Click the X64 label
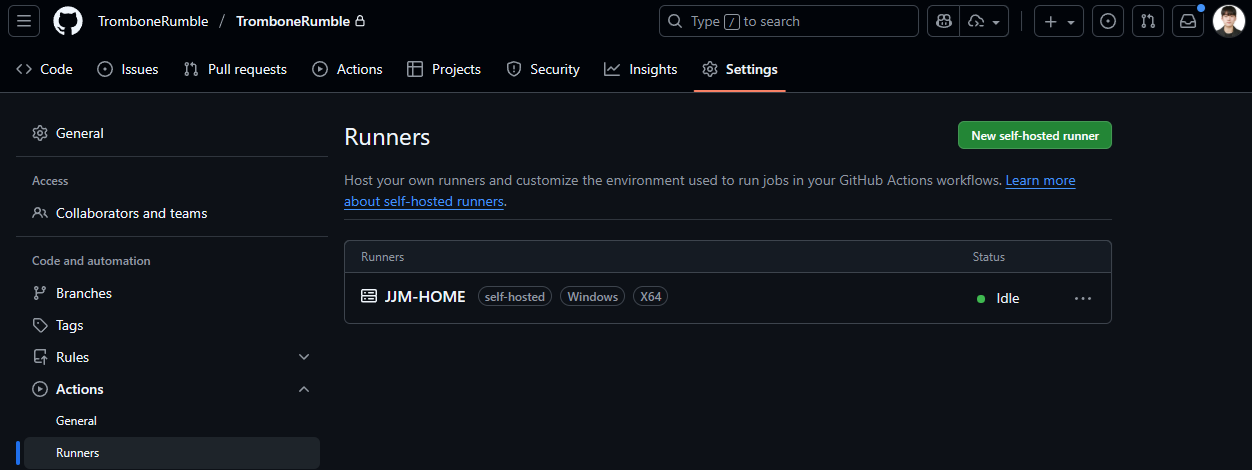The height and width of the screenshot is (470, 1252). pos(651,297)
